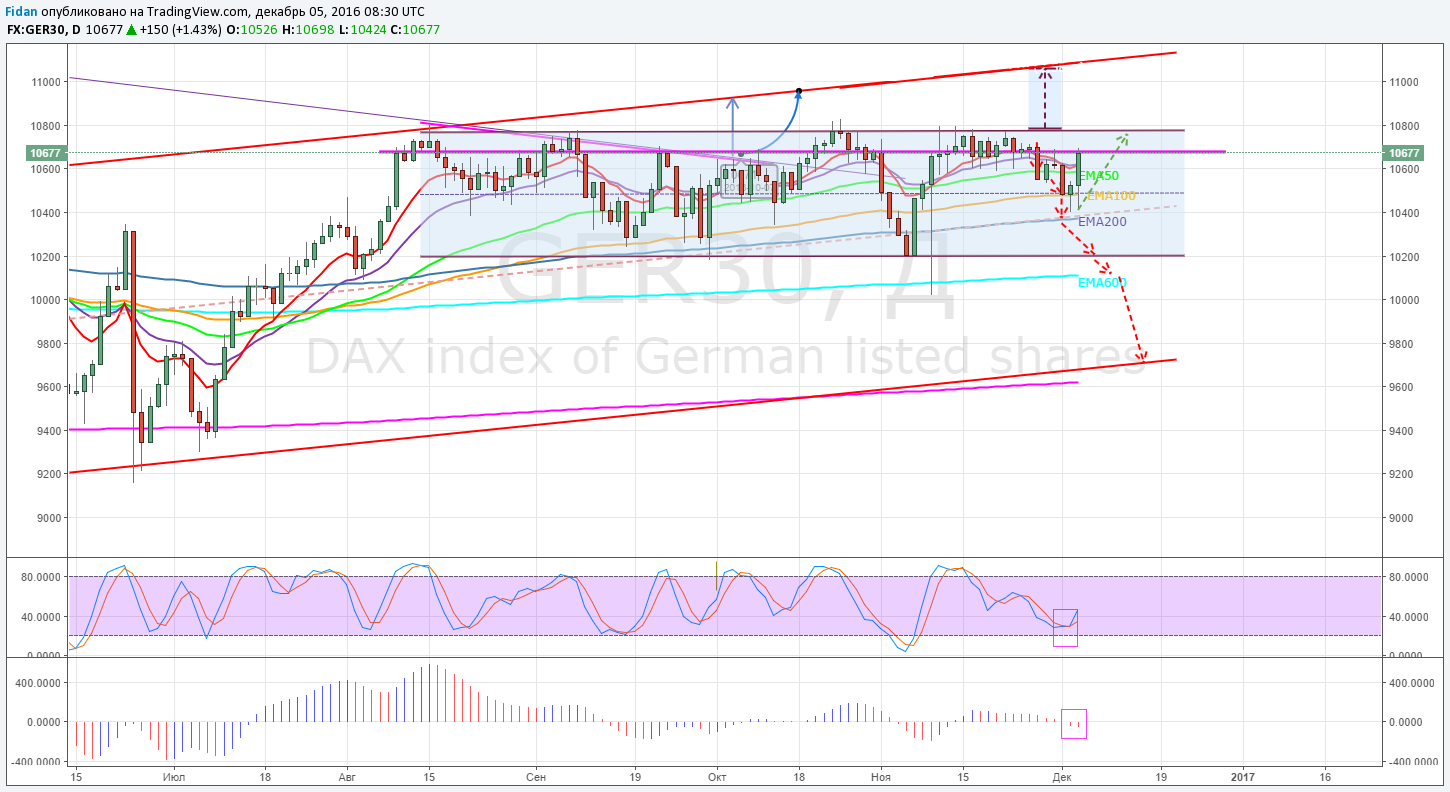Click the Окт label on time axis
Viewport: 1450px width, 792px height.
tap(716, 776)
